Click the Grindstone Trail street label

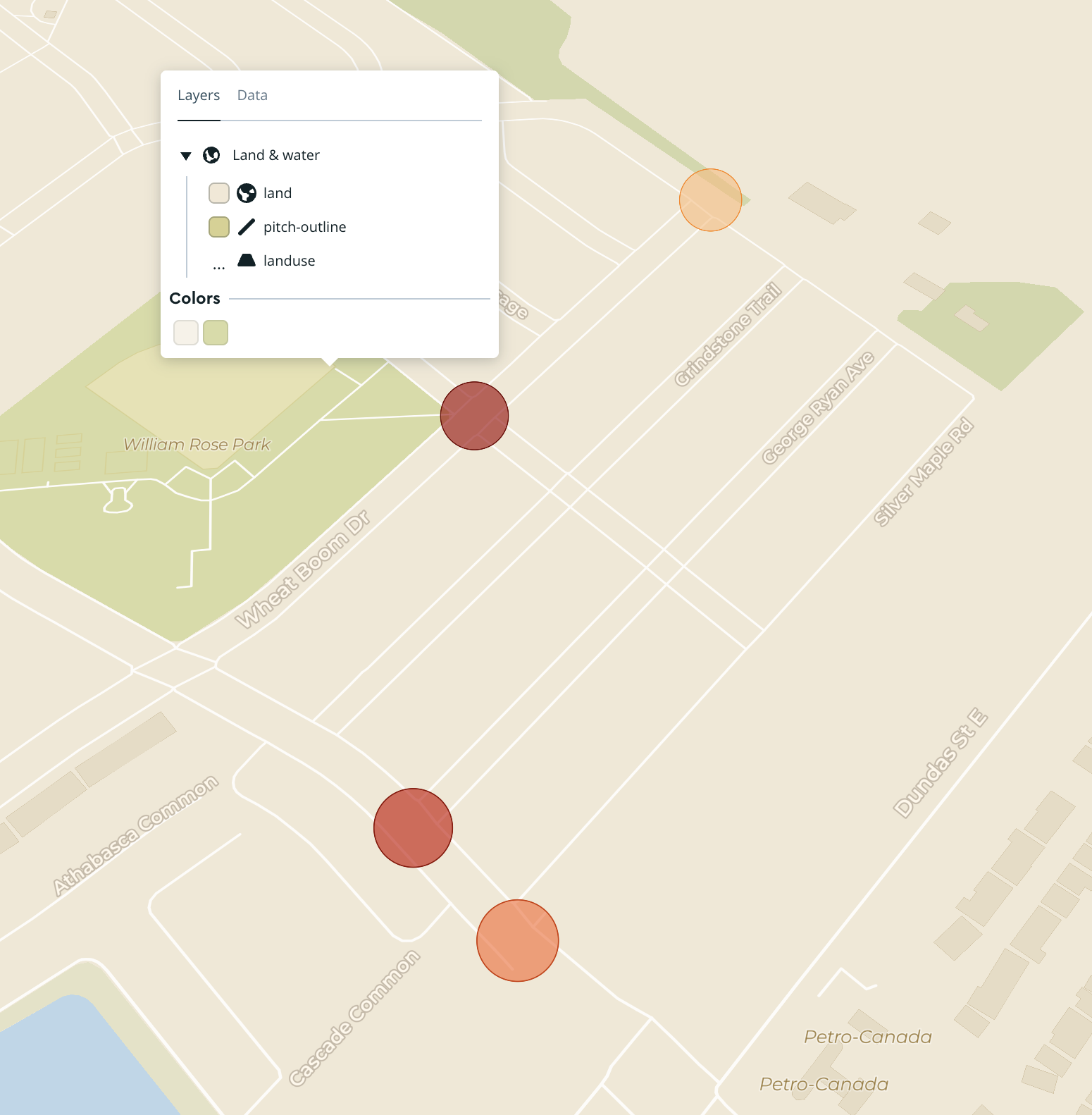point(728,334)
